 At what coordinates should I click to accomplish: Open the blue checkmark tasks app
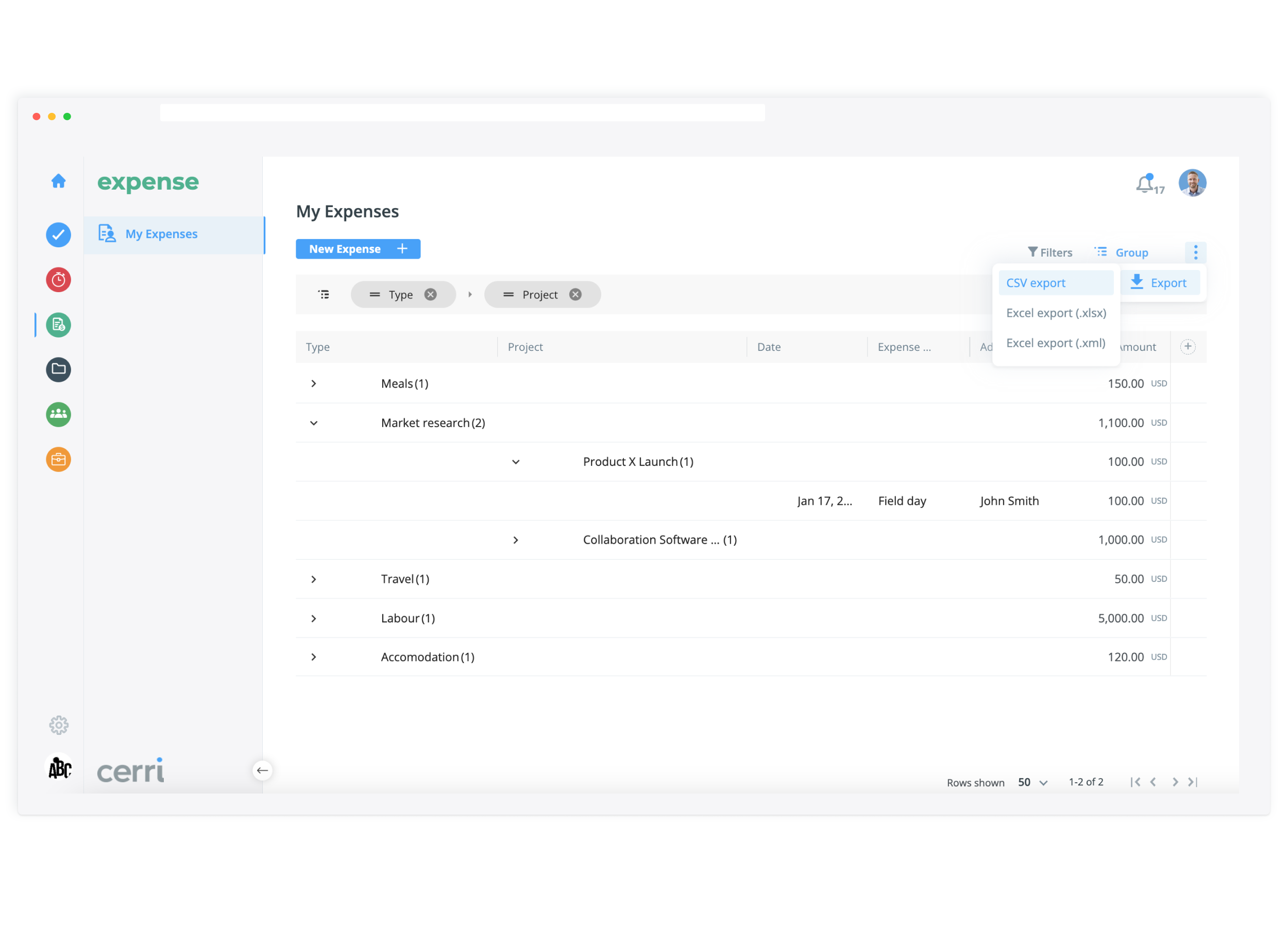tap(58, 235)
